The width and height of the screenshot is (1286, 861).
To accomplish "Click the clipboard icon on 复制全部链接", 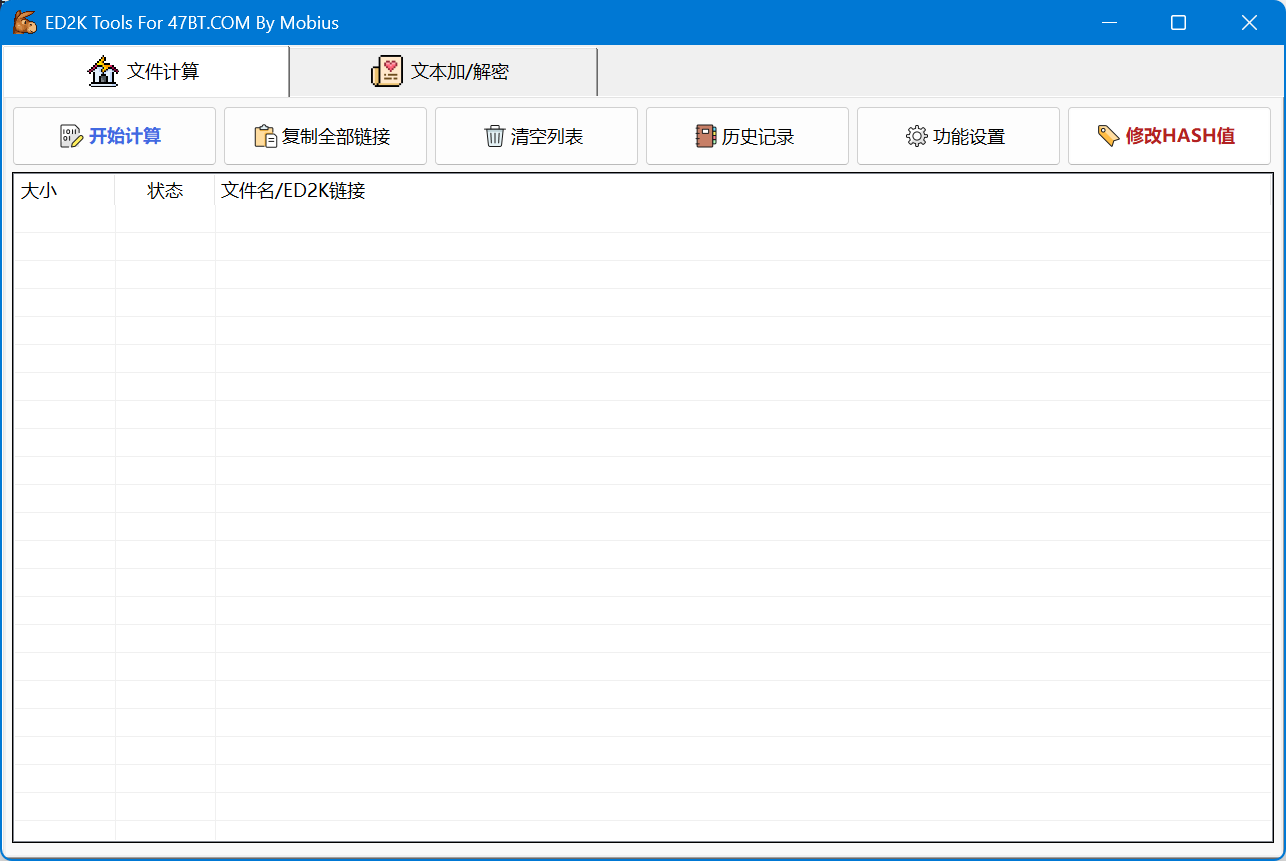I will [265, 136].
